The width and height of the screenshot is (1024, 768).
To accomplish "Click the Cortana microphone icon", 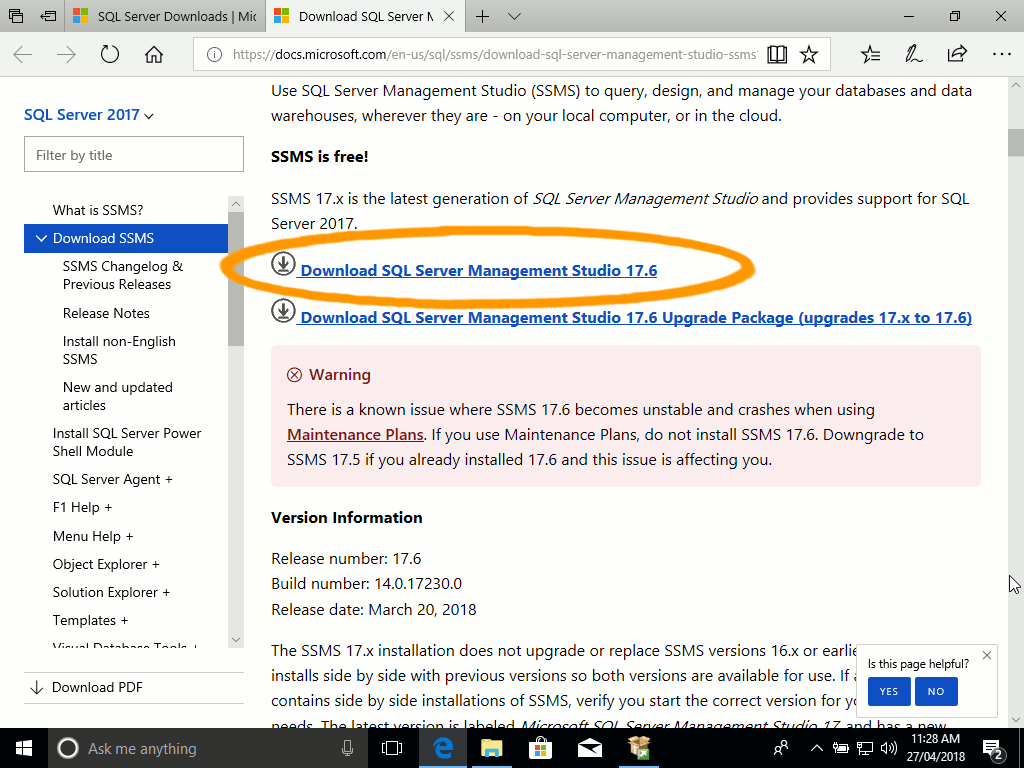I will click(347, 748).
